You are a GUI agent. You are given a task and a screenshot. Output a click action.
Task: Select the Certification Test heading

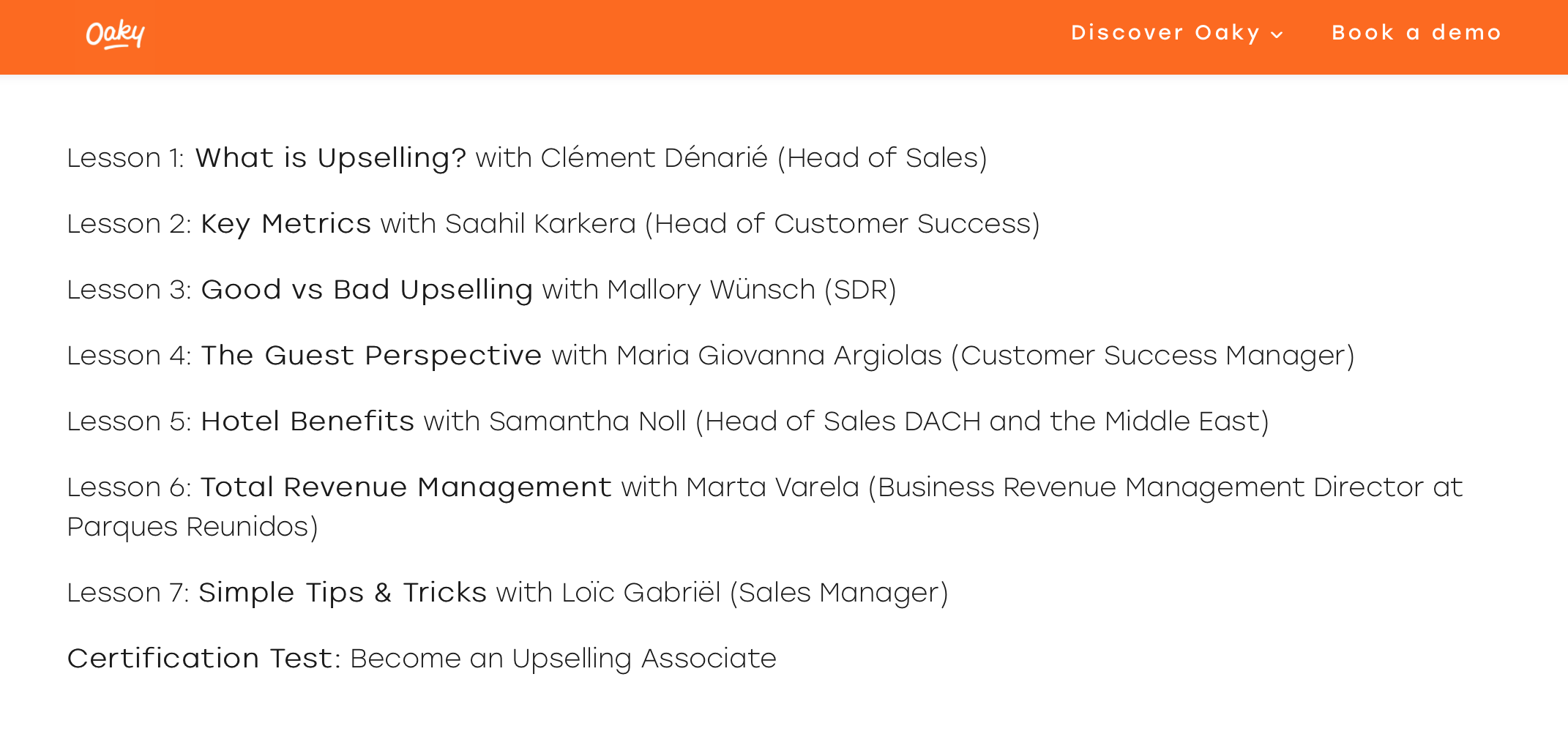pyautogui.click(x=204, y=659)
